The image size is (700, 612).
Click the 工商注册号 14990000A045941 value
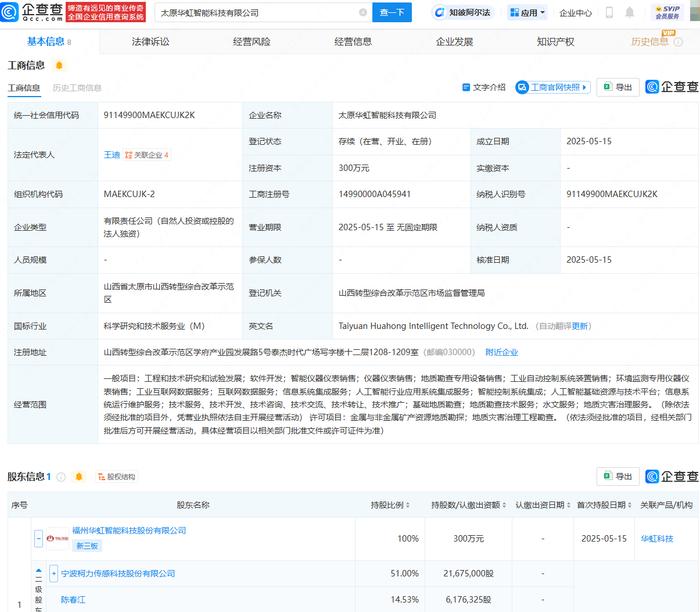tap(374, 194)
